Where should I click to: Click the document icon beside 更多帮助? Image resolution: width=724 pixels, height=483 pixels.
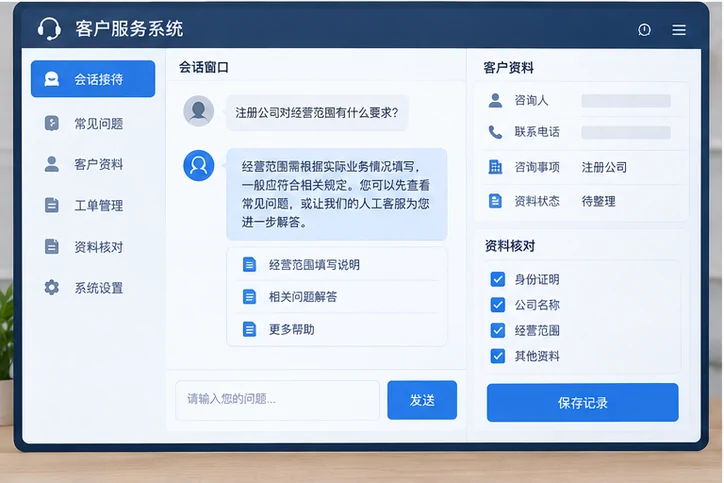pyautogui.click(x=249, y=329)
